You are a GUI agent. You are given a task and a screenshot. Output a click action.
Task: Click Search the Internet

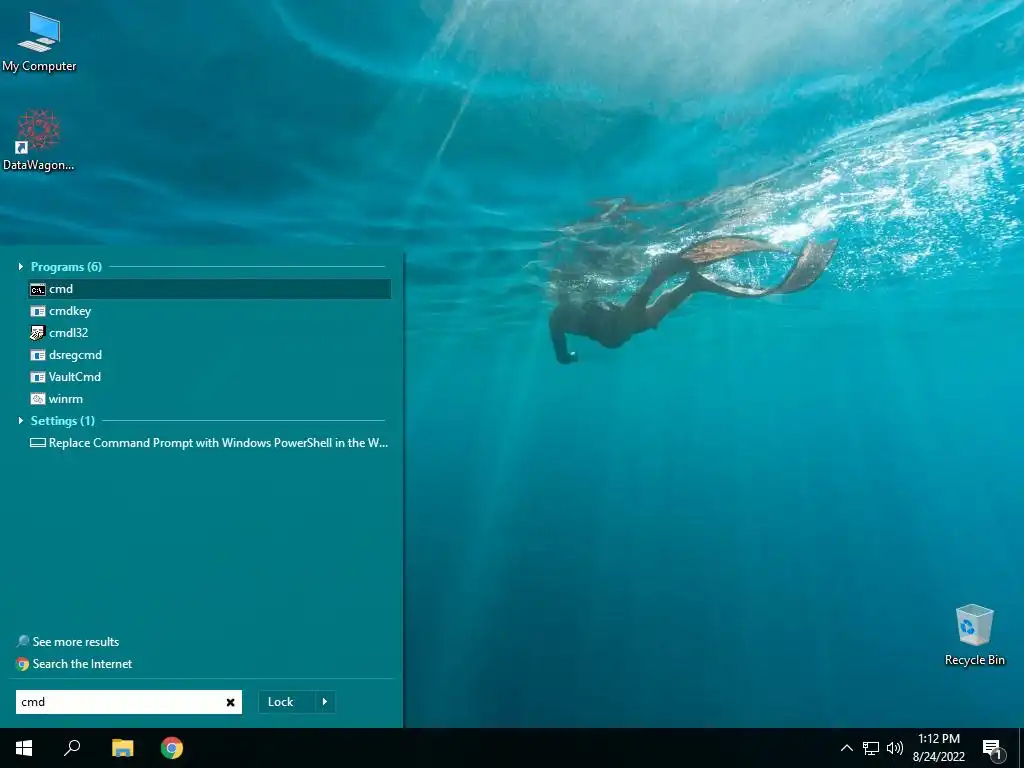pyautogui.click(x=82, y=664)
